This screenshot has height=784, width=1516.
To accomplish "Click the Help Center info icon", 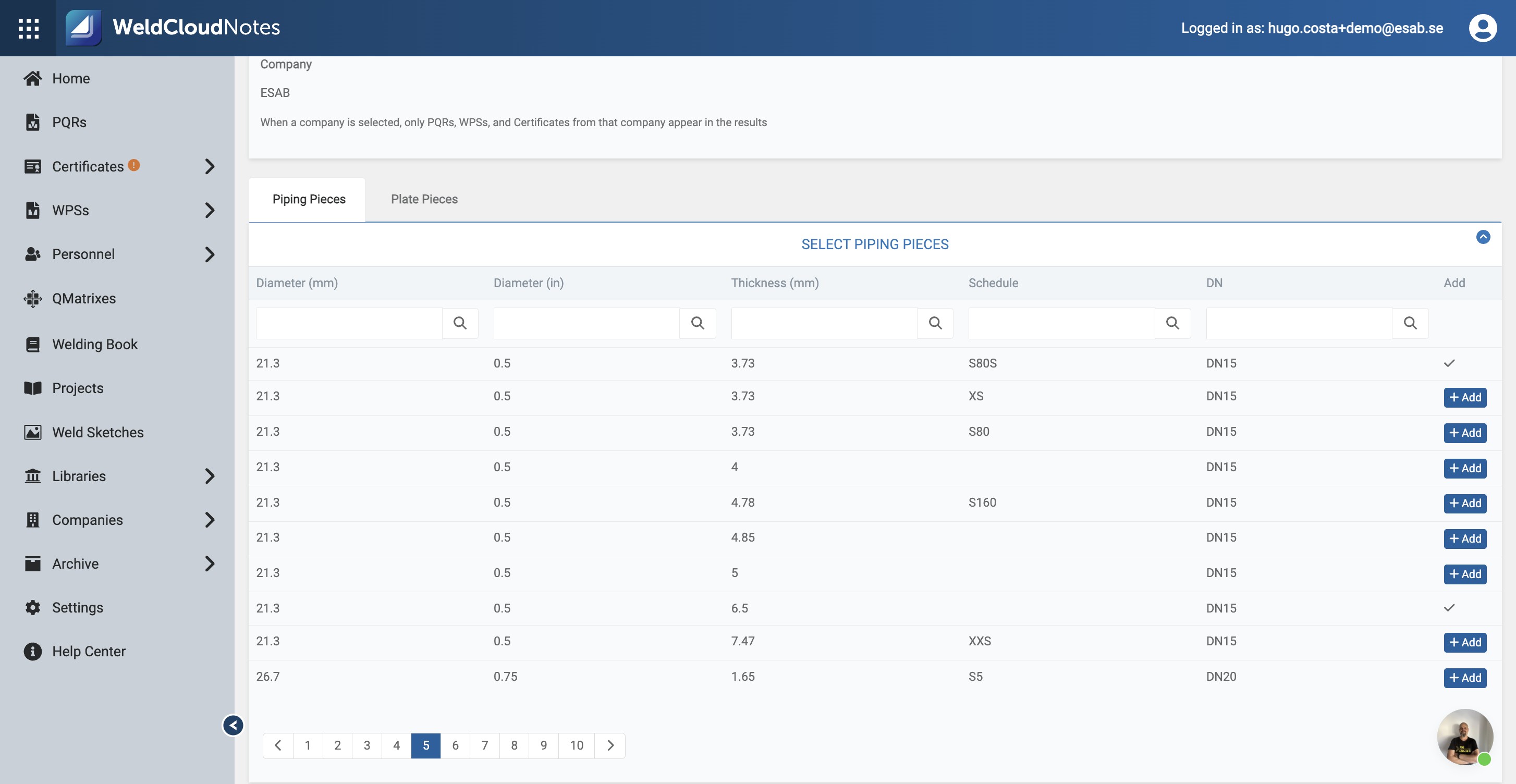I will coord(32,651).
